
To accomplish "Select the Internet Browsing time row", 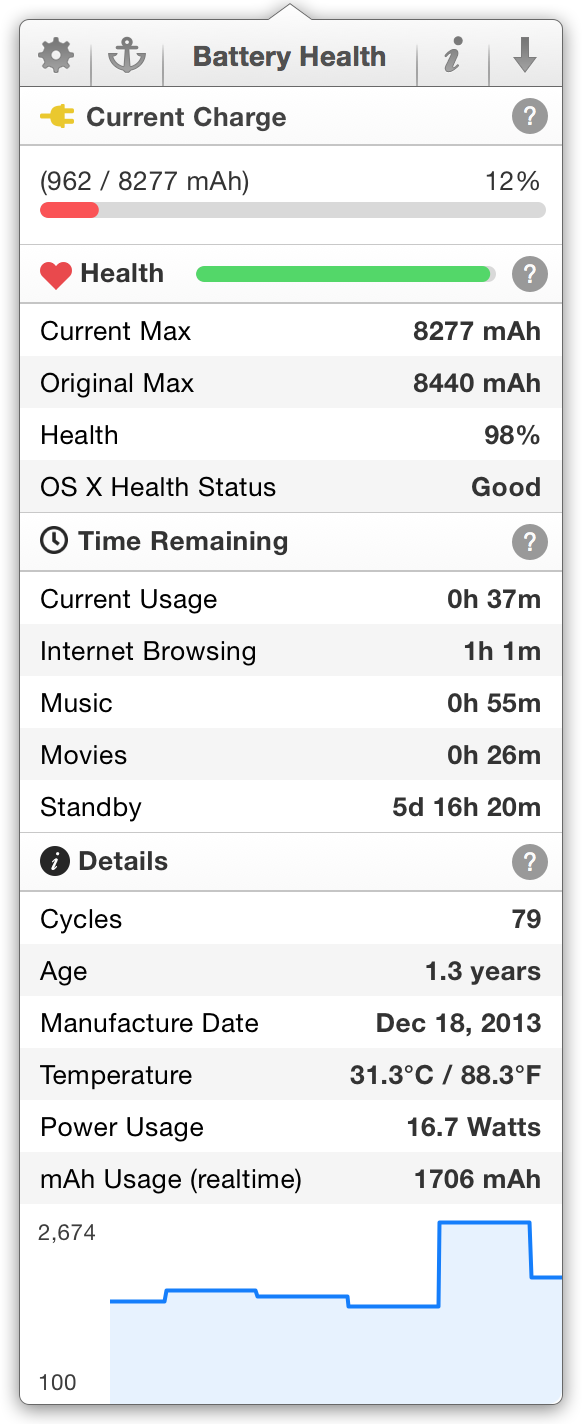I will (291, 651).
